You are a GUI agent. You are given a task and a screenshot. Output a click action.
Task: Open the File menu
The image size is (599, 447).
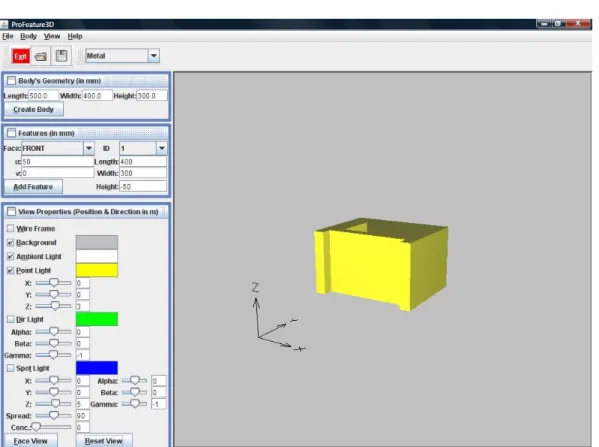pos(8,36)
